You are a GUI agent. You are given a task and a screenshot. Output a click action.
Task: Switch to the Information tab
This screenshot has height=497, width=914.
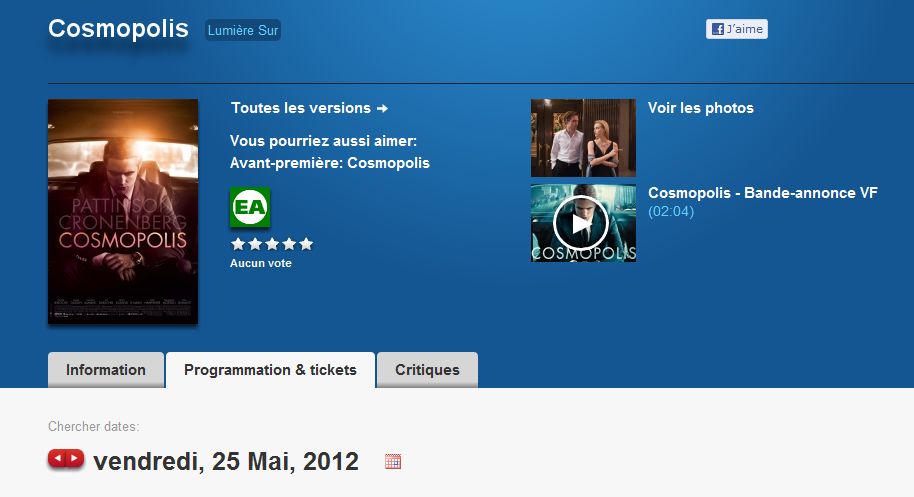click(x=106, y=370)
